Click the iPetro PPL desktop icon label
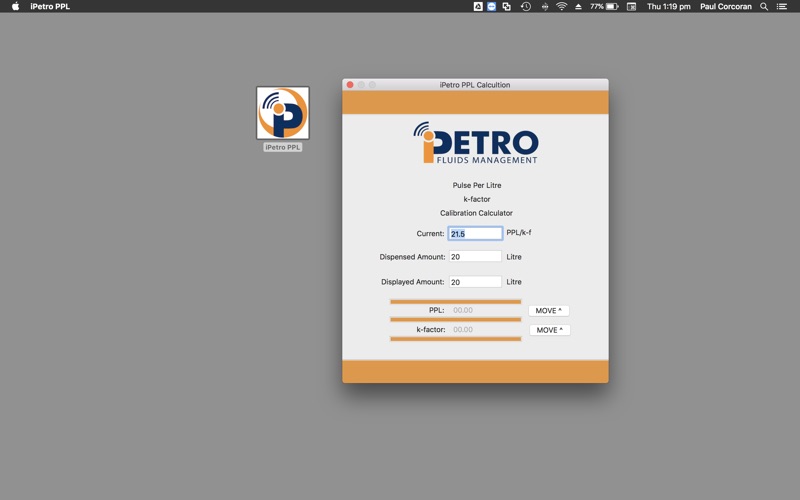 tap(283, 147)
